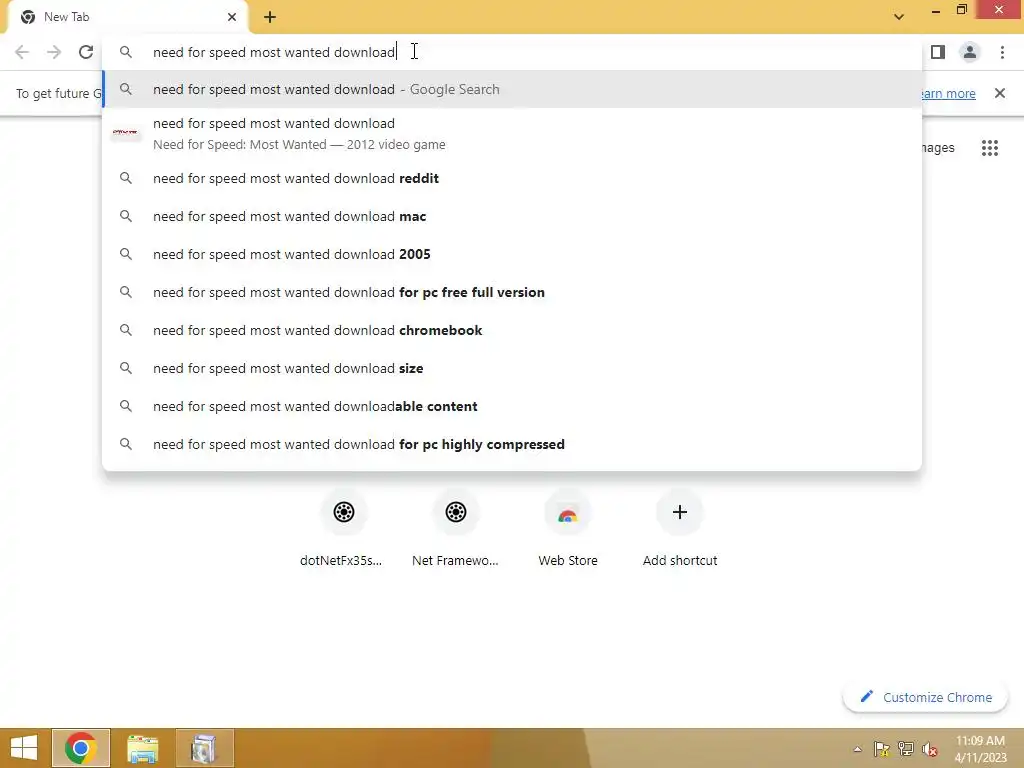Open the Google apps grid icon
This screenshot has height=768, width=1024.
pyautogui.click(x=989, y=148)
